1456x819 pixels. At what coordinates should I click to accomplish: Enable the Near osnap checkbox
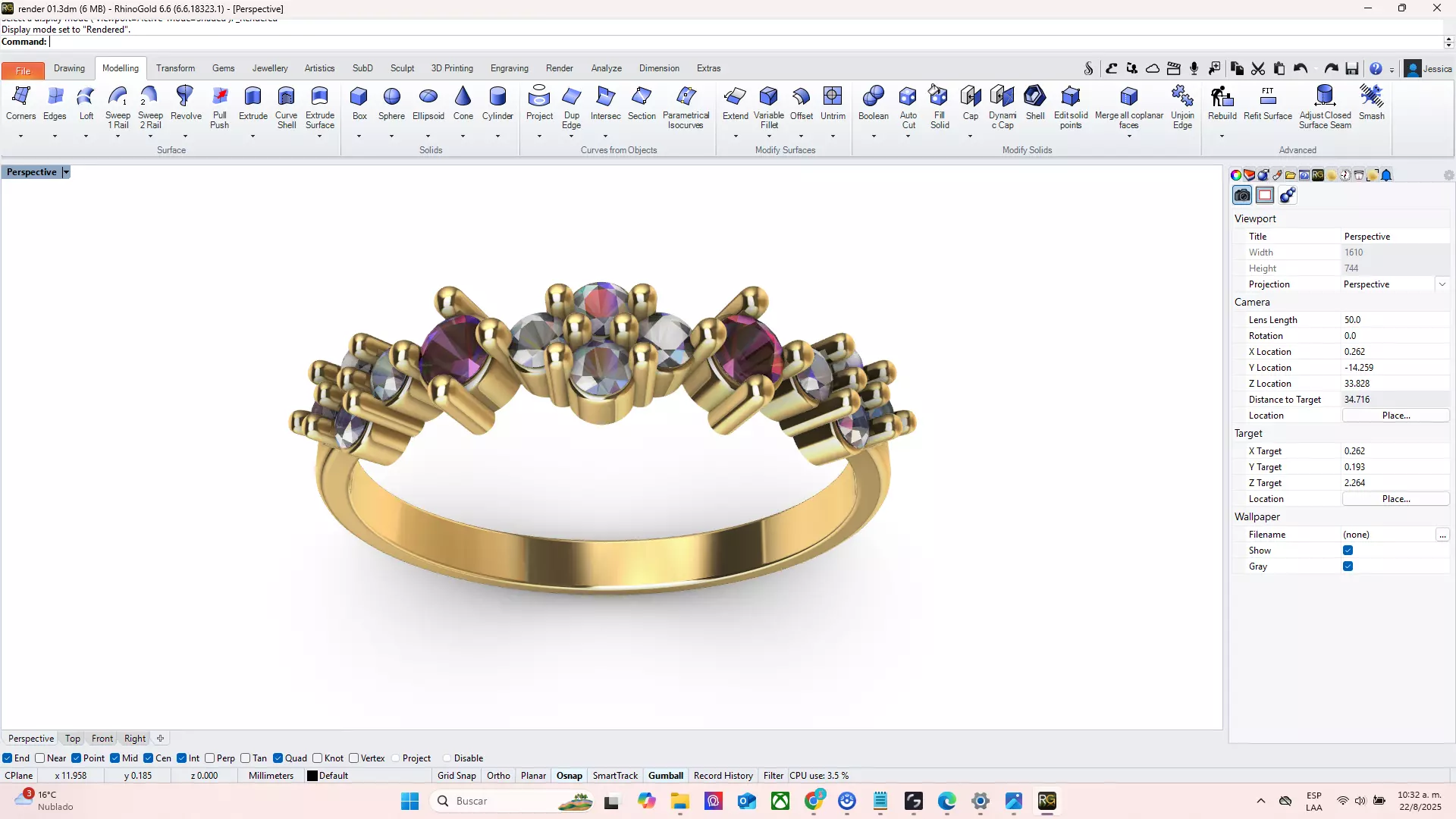point(40,758)
